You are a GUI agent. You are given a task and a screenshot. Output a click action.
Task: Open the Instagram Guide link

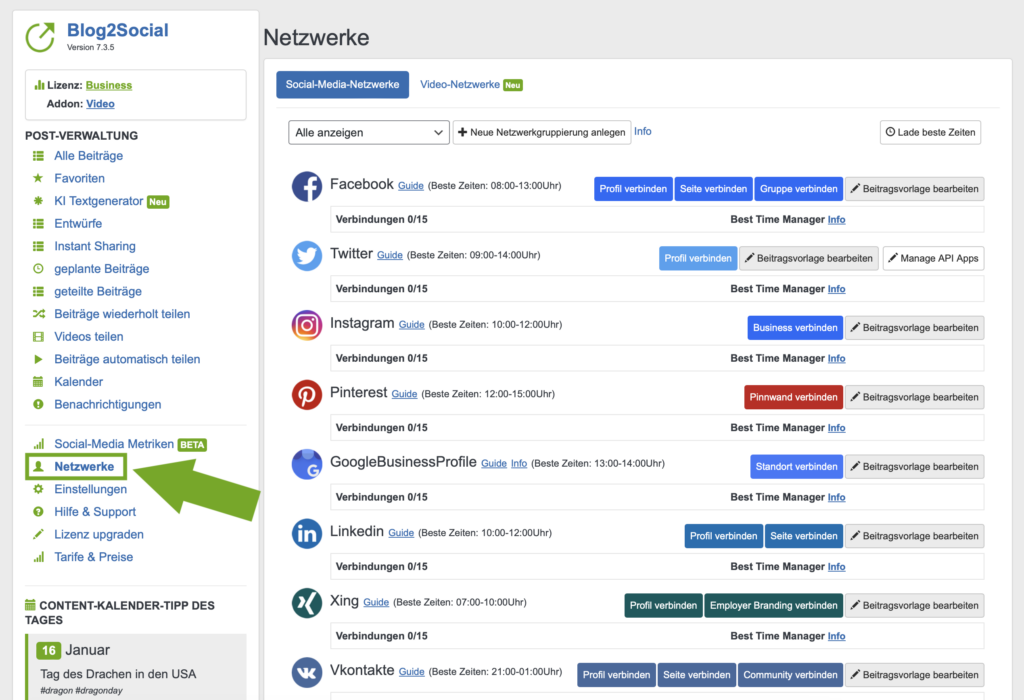(x=411, y=325)
